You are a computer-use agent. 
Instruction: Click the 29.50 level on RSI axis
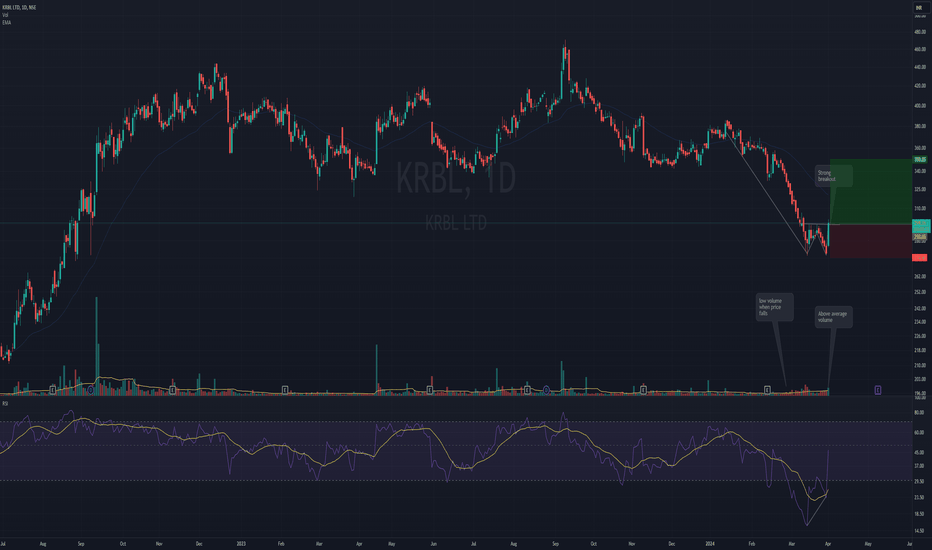920,482
